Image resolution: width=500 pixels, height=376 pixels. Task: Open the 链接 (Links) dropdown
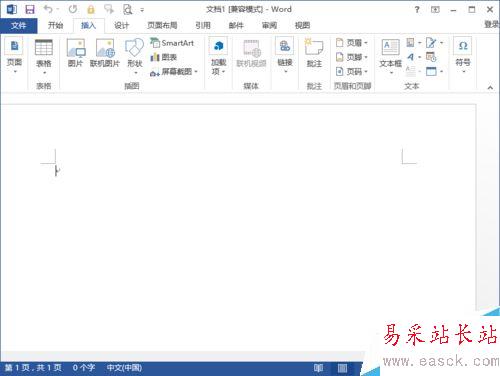285,55
